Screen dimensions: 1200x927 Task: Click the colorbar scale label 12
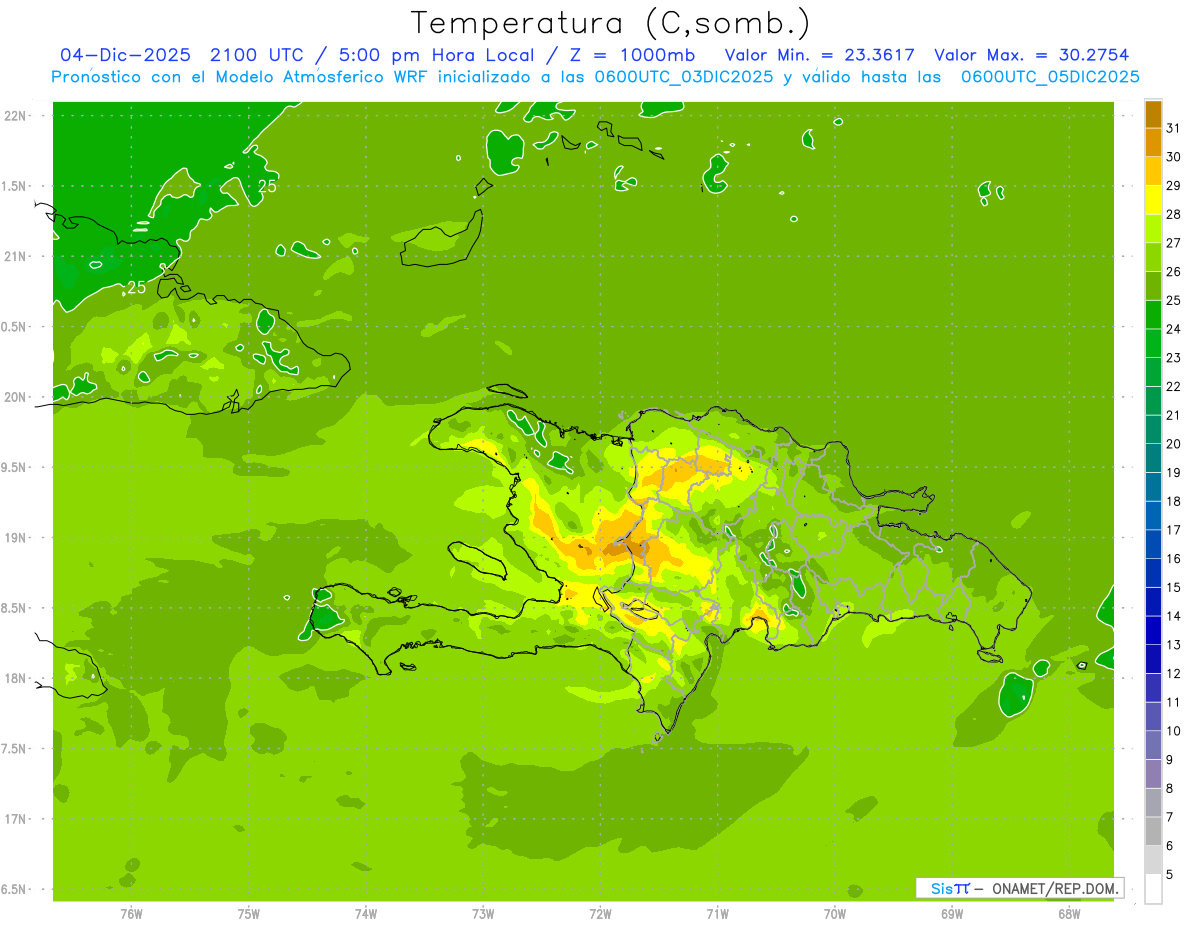click(1173, 673)
